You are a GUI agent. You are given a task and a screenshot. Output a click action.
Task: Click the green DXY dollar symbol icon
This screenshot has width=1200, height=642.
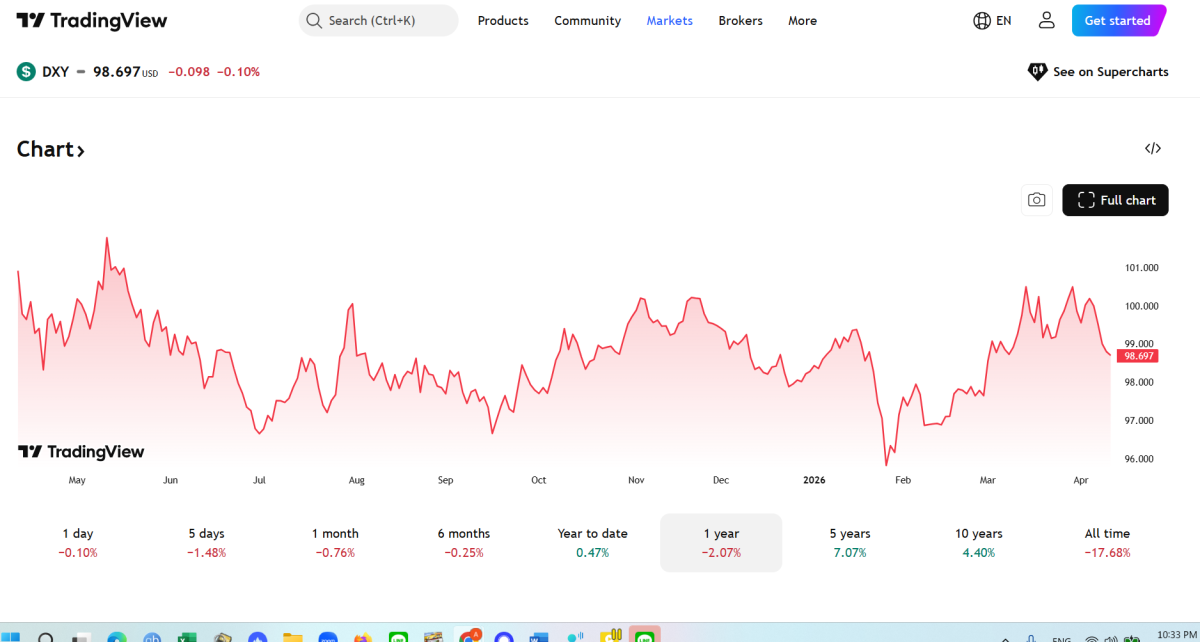coord(26,72)
